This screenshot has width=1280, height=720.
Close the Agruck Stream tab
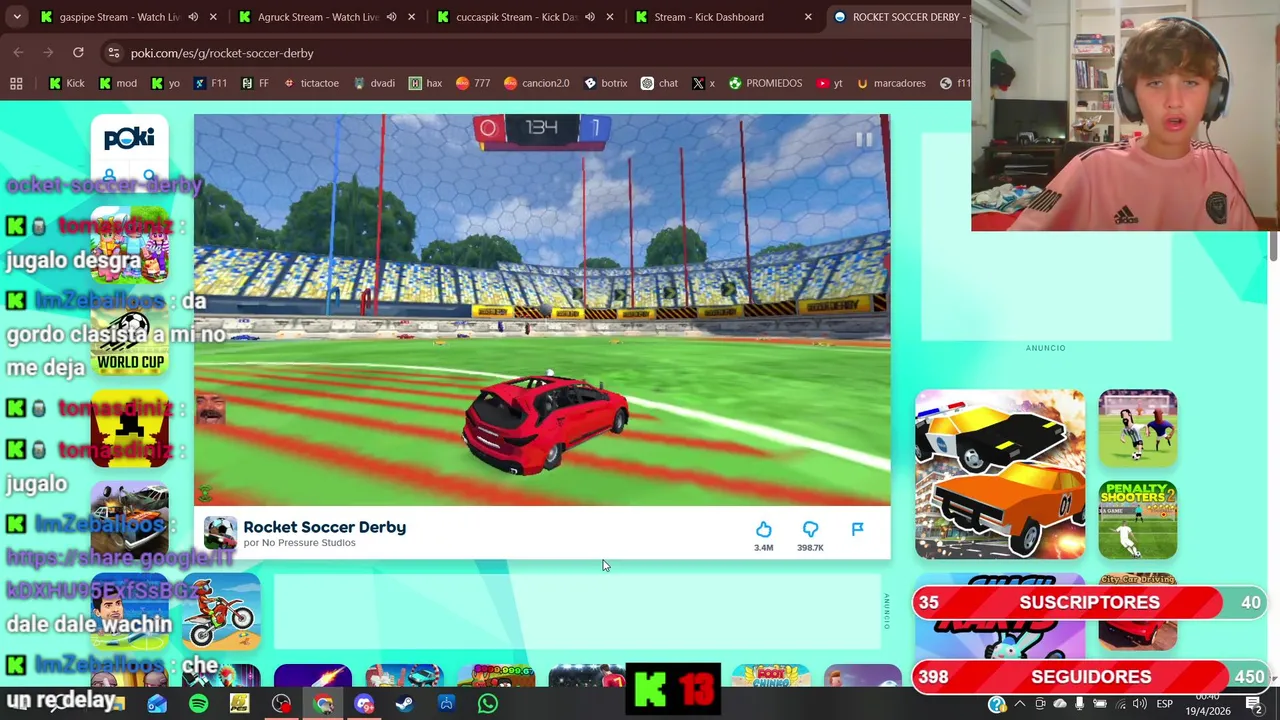[411, 17]
